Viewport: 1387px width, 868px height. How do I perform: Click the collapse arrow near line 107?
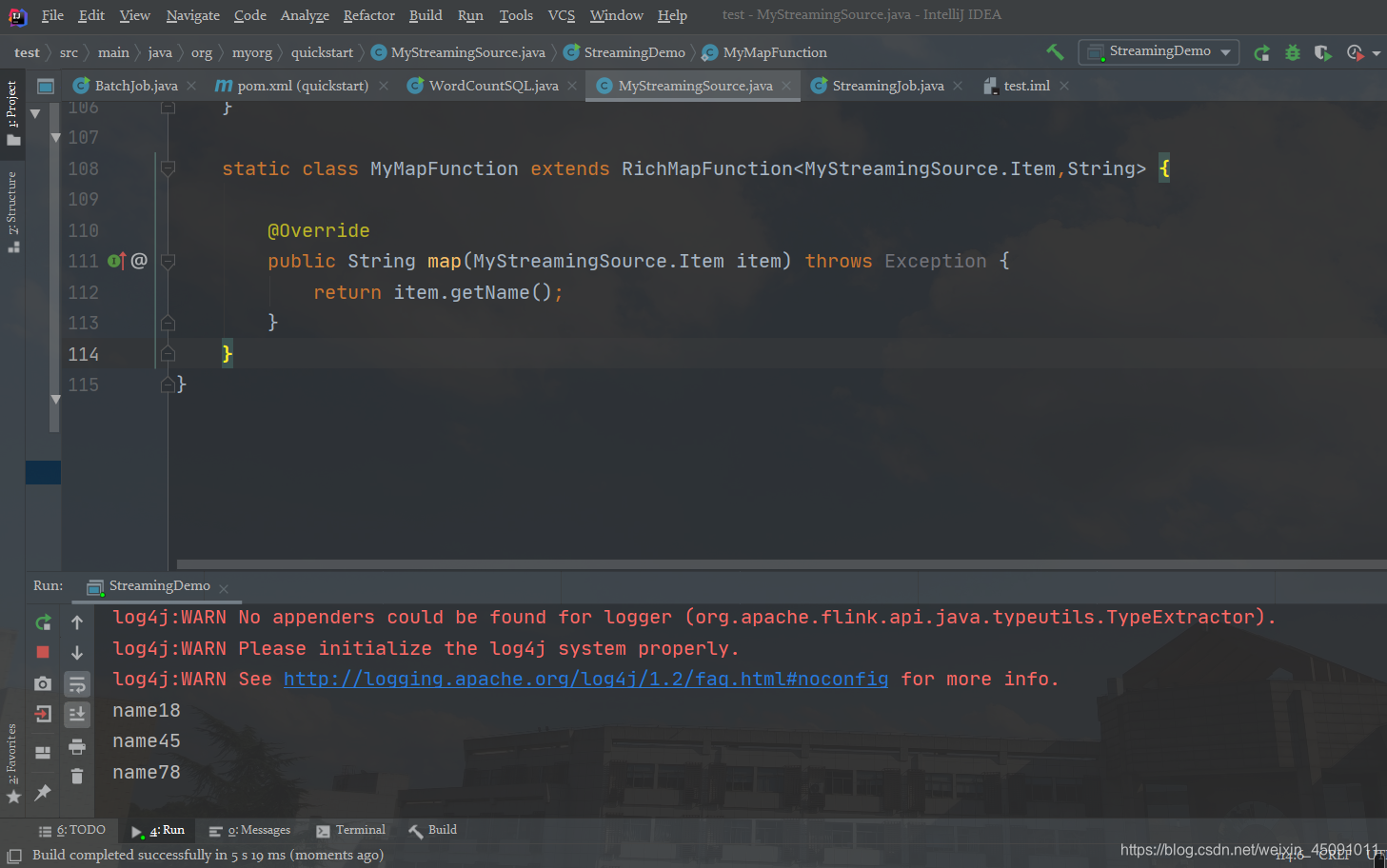(56, 138)
